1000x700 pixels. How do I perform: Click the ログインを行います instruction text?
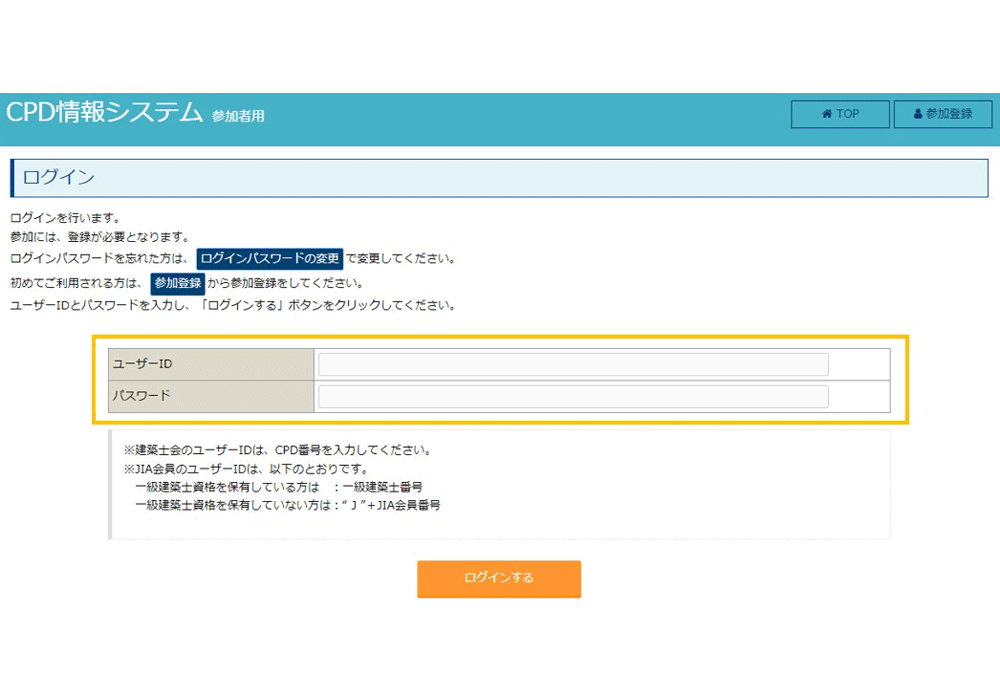65,218
